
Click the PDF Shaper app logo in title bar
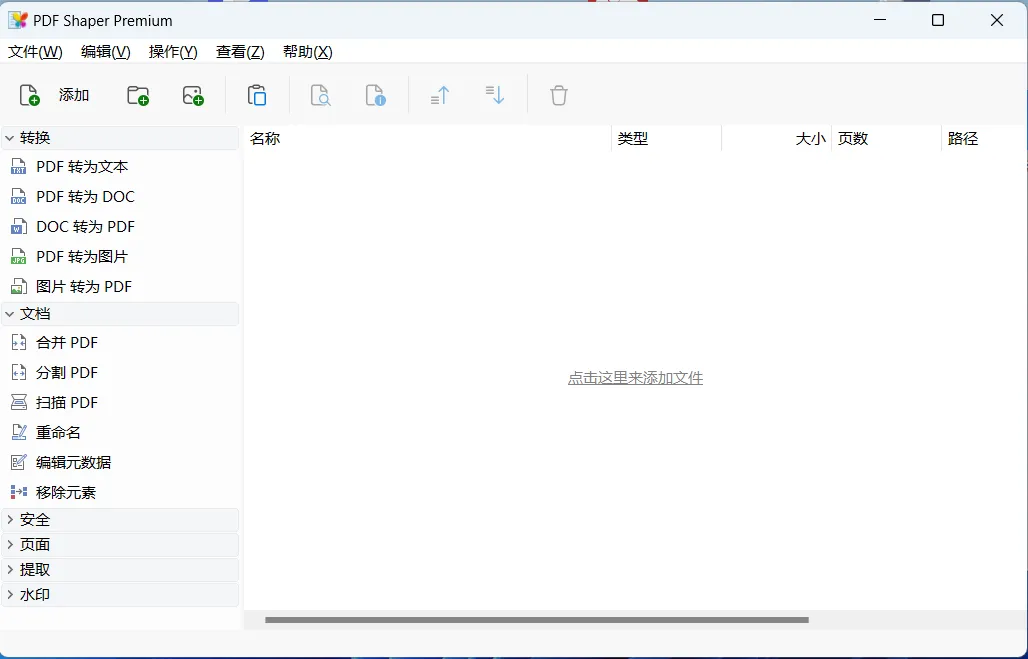pos(18,20)
